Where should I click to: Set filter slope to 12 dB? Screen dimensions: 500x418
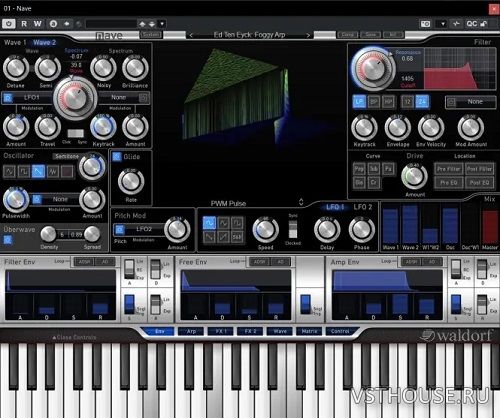[407, 102]
